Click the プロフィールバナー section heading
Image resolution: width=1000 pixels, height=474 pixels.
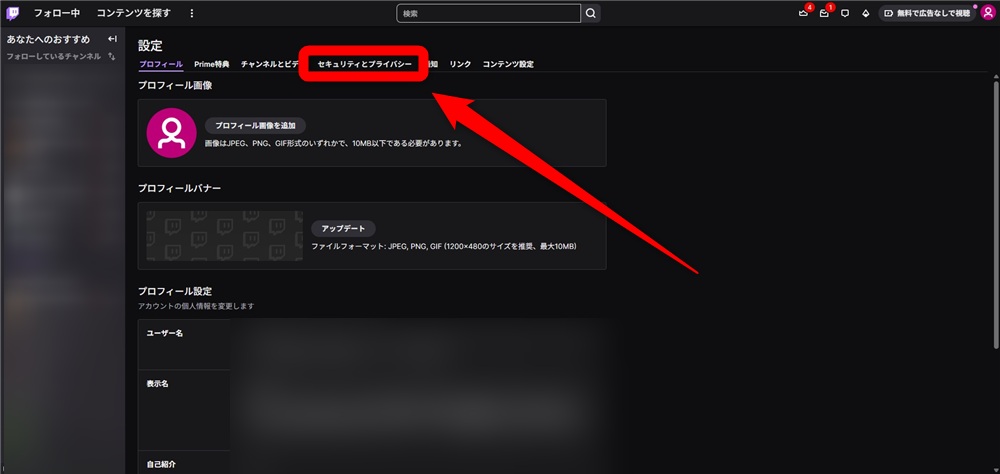tap(180, 188)
